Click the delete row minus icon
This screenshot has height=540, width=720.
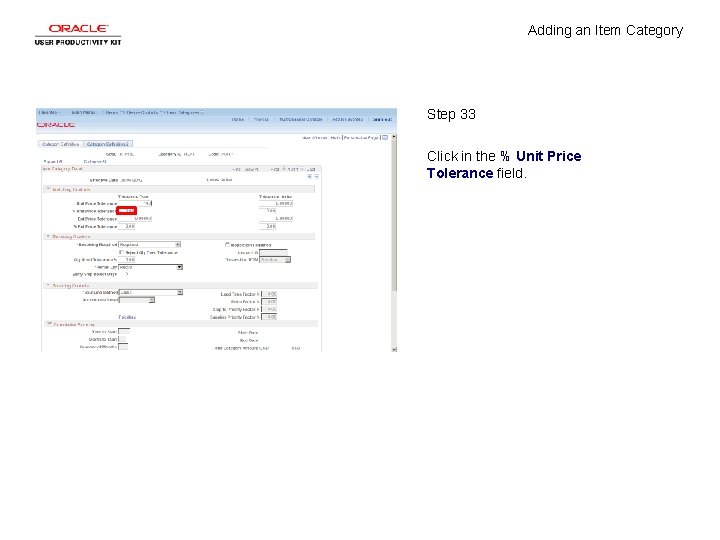click(x=316, y=176)
